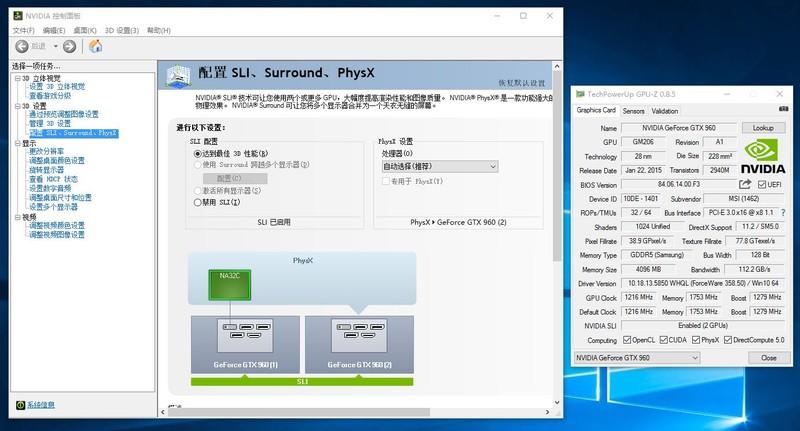Click the NVIDIA logo in GPU-Z
The height and width of the screenshot is (431, 800).
point(762,156)
